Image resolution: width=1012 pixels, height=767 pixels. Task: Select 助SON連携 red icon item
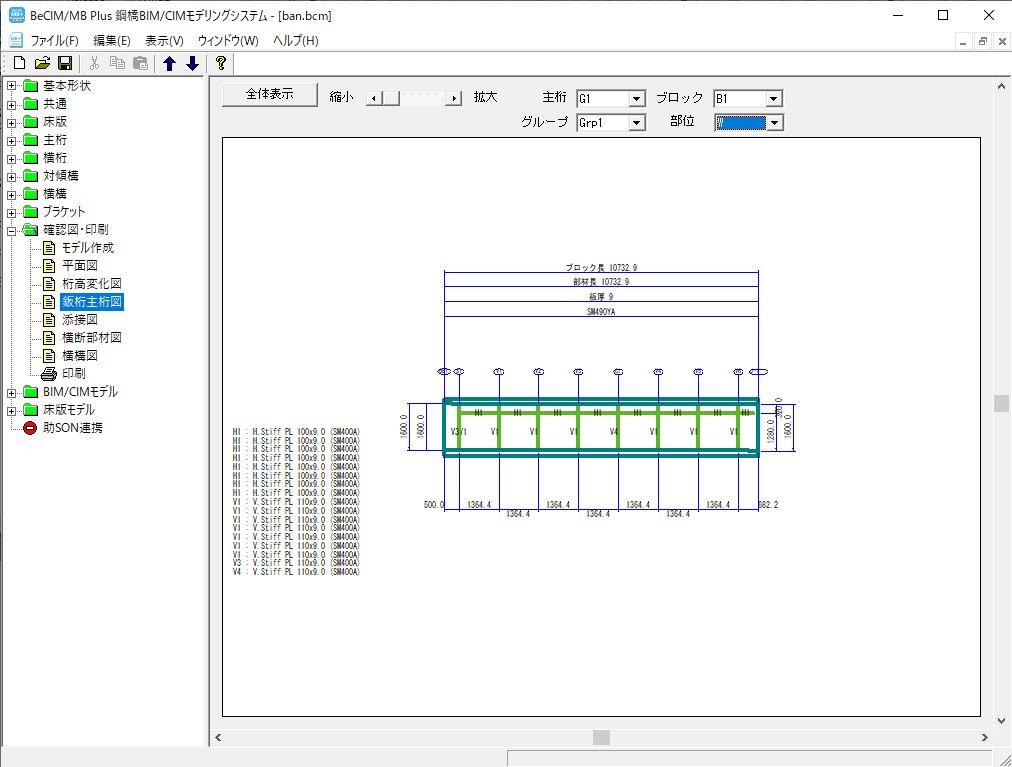(72, 427)
